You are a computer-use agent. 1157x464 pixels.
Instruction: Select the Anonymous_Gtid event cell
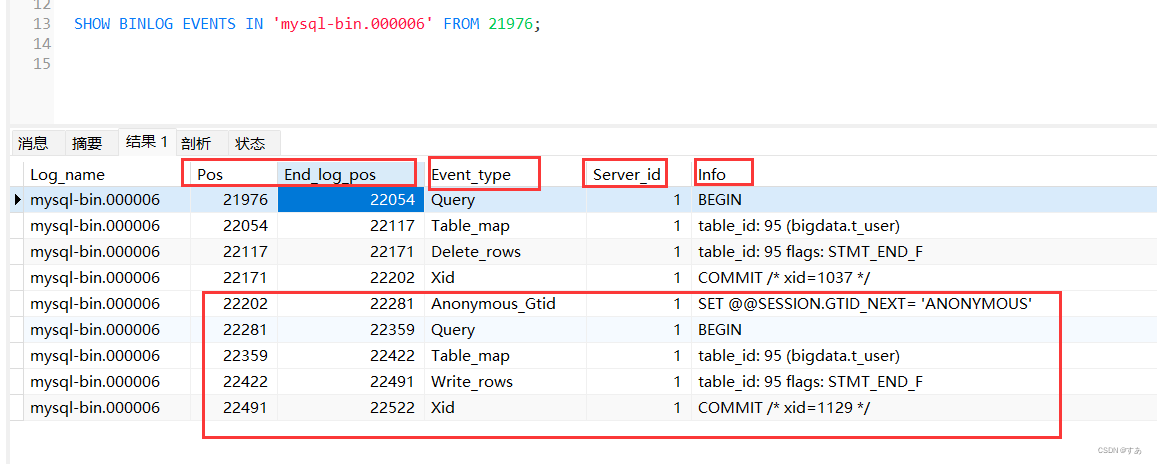click(505, 303)
